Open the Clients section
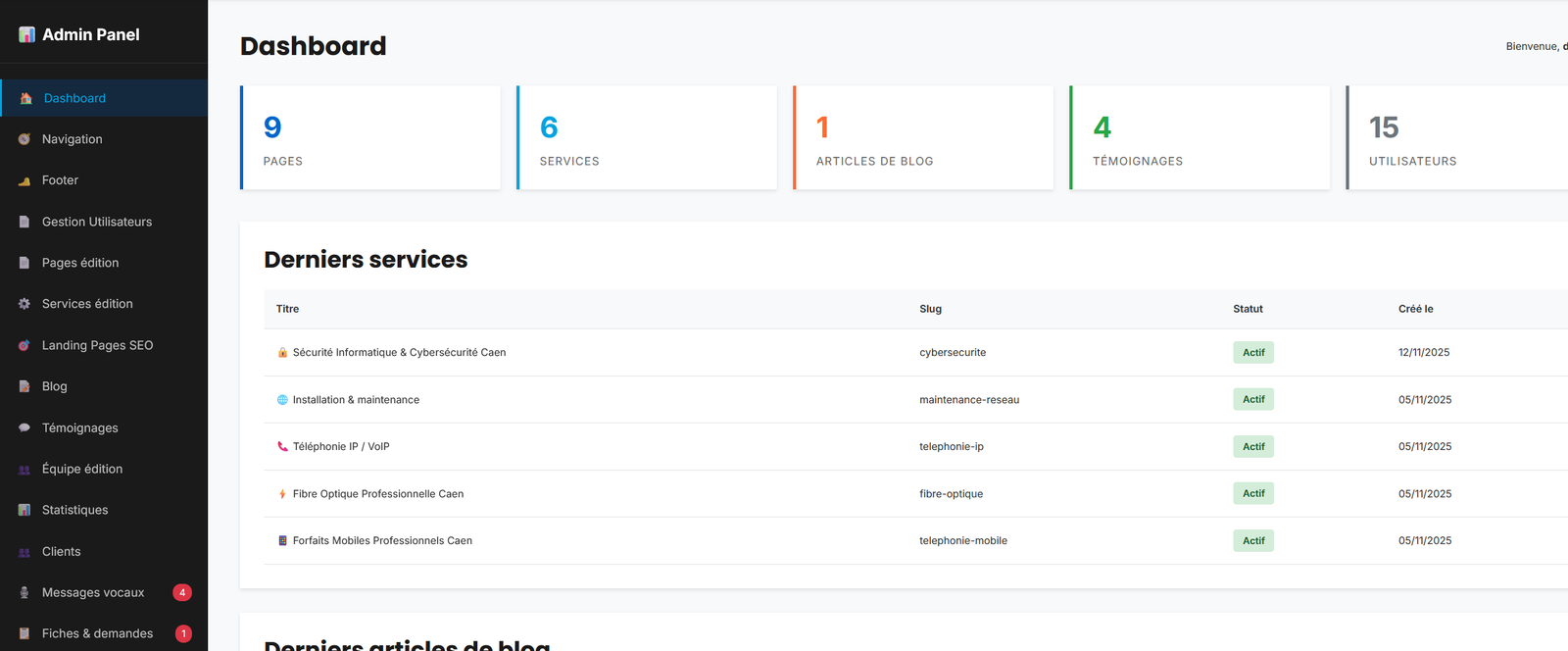1568x651 pixels. [x=104, y=551]
